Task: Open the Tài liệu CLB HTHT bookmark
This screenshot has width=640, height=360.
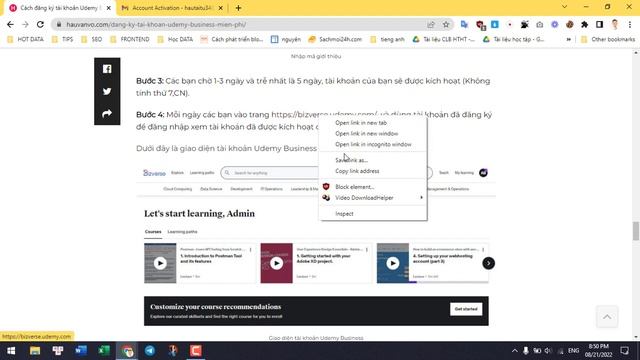Action: pyautogui.click(x=444, y=40)
